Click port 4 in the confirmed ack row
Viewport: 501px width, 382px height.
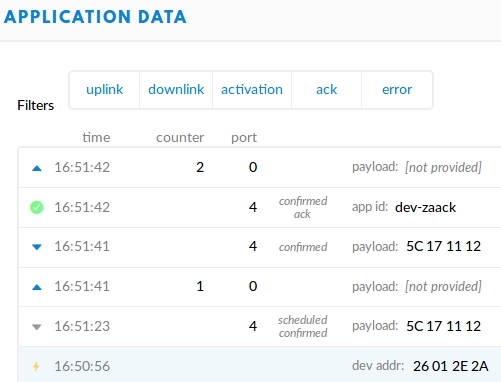coord(253,207)
